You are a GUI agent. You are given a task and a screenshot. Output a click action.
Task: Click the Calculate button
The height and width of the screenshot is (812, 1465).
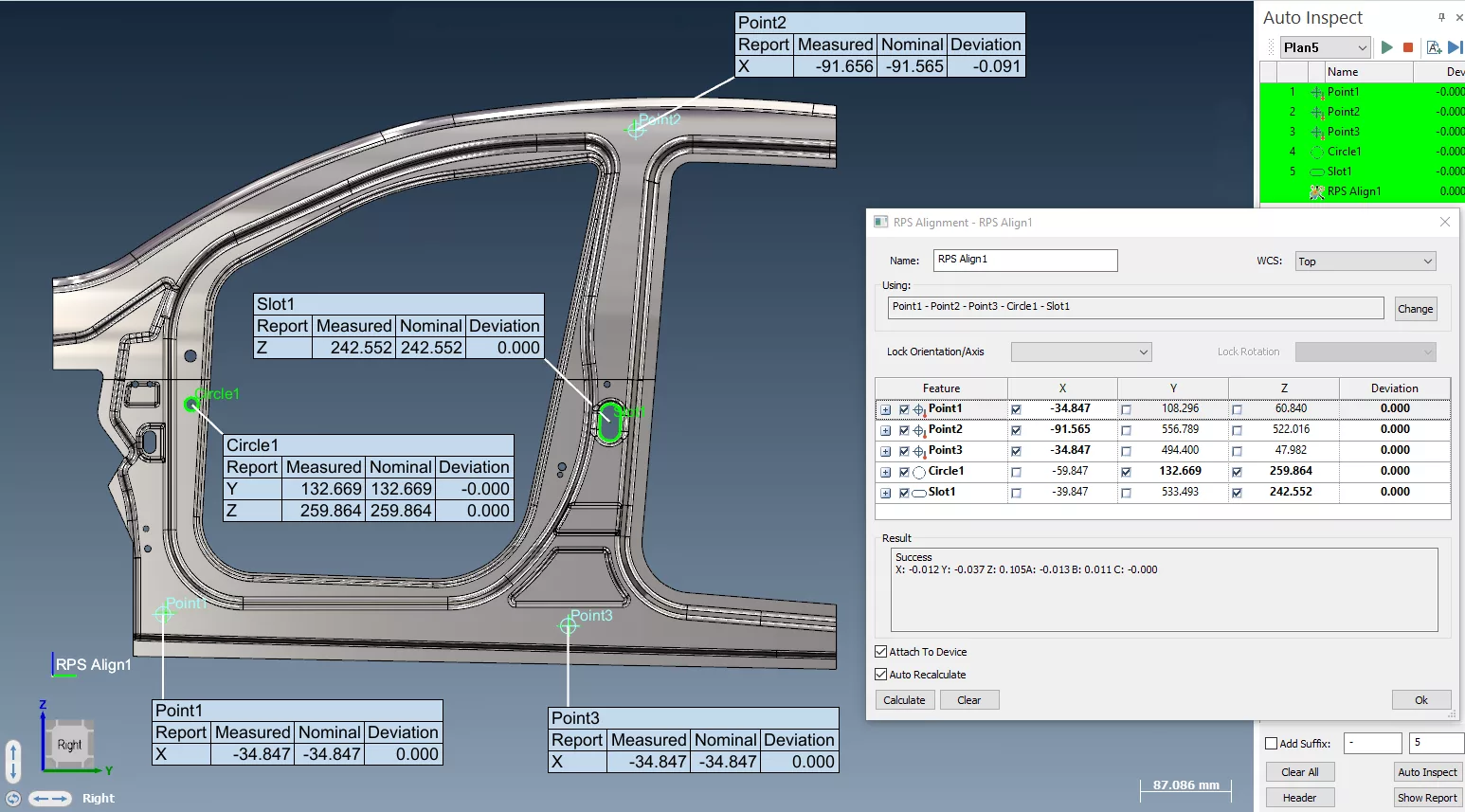[x=905, y=700]
